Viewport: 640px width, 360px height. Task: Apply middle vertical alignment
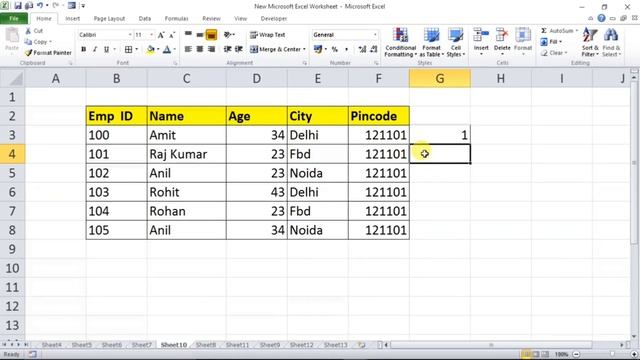(x=200, y=35)
